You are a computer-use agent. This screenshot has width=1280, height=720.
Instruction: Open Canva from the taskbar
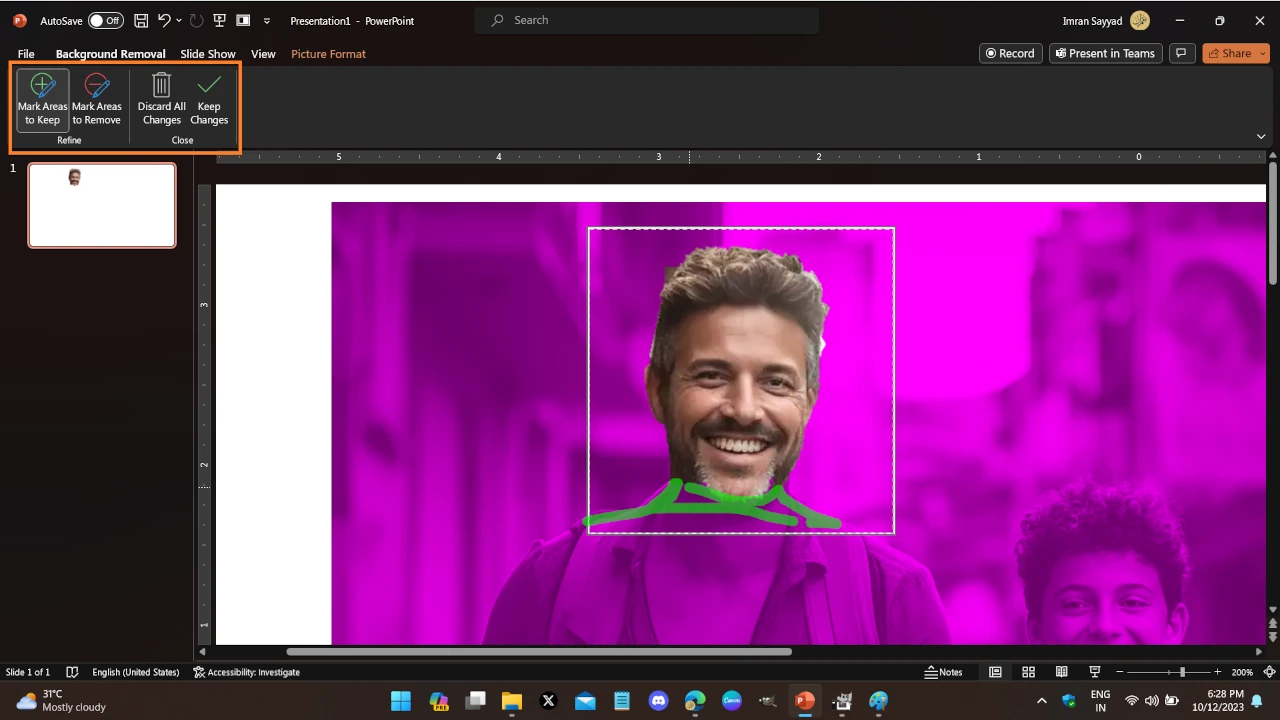click(x=731, y=701)
